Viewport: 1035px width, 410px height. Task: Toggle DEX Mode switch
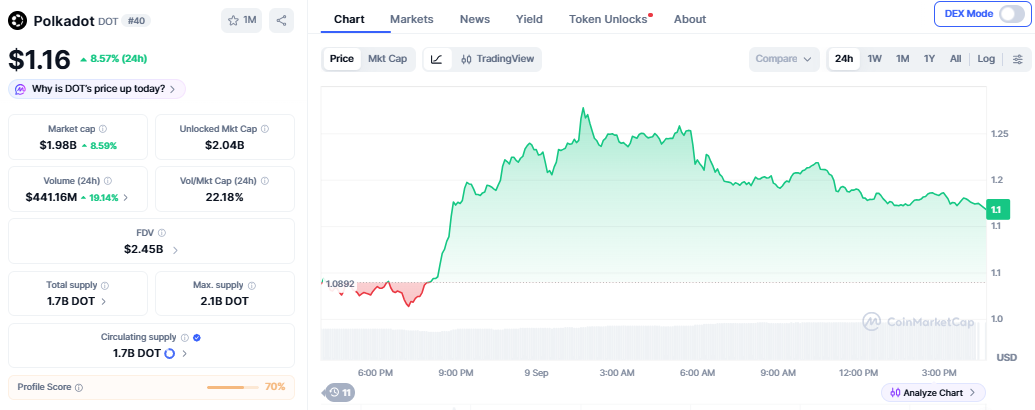pyautogui.click(x=1011, y=14)
